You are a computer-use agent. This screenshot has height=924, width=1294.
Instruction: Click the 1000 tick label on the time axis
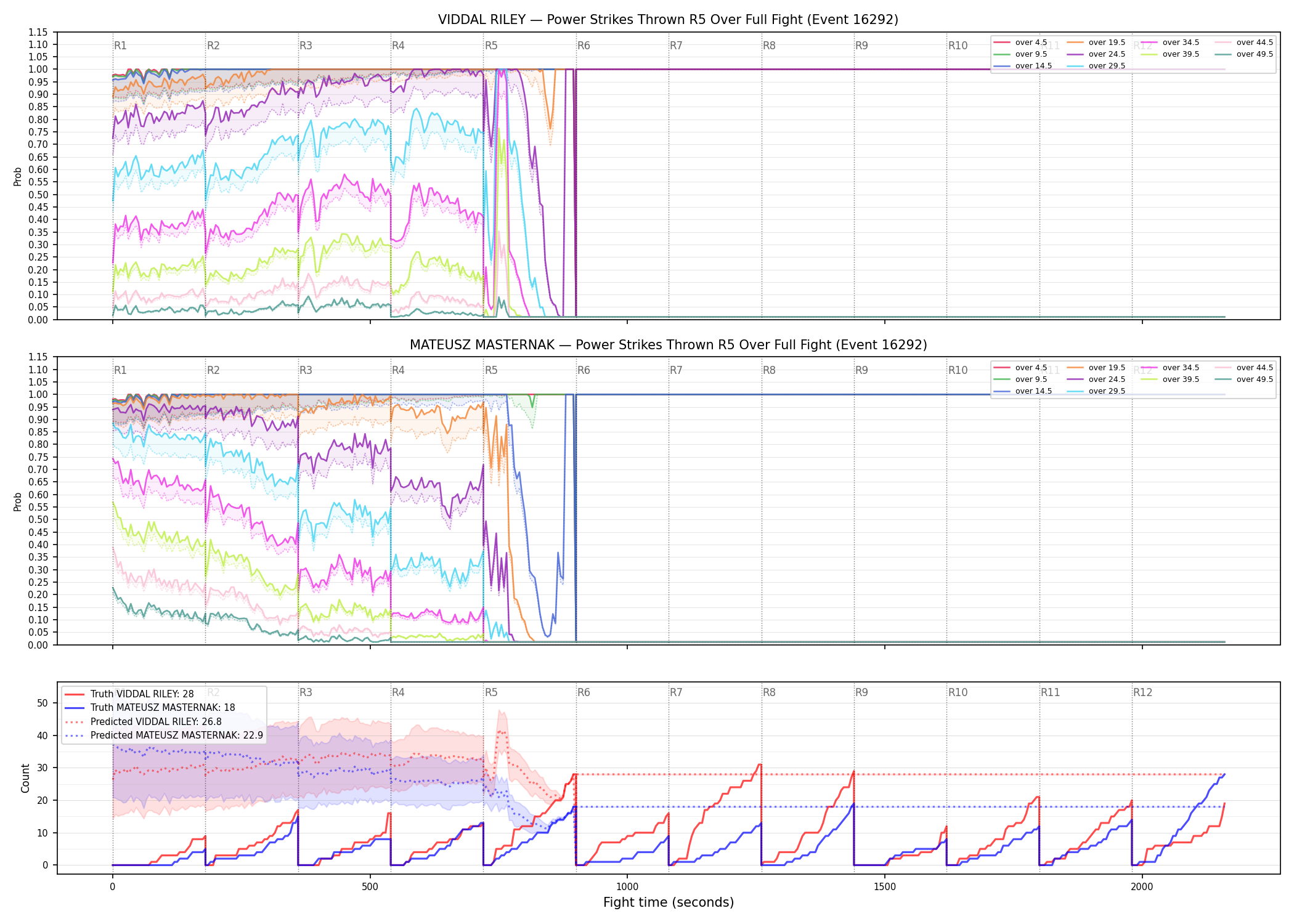(x=627, y=887)
